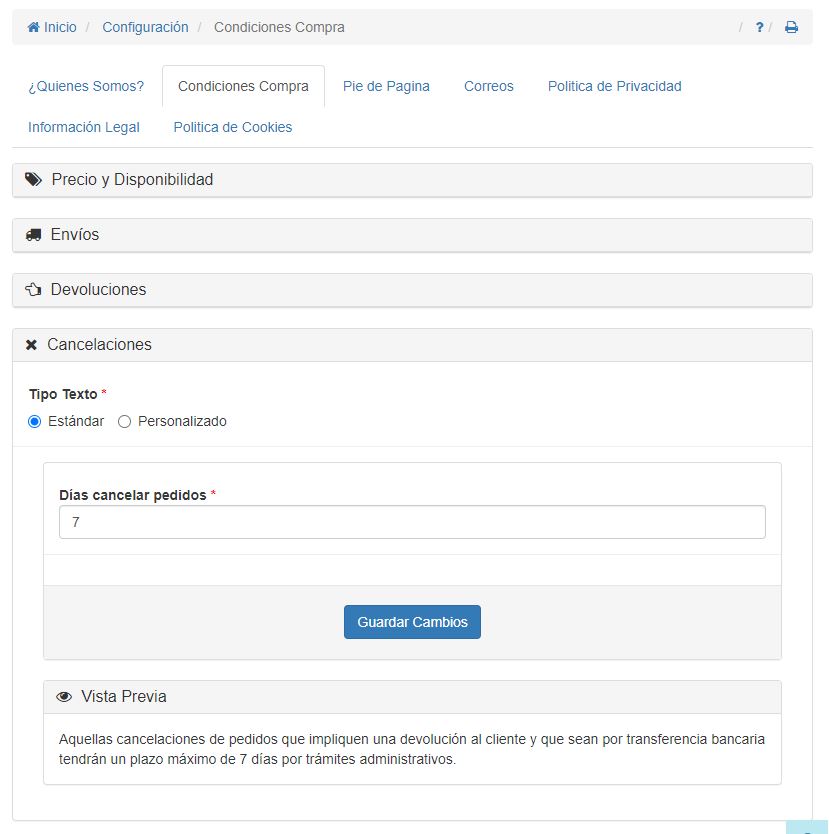Expand the Envíos section
This screenshot has height=834, width=829.
(x=75, y=235)
